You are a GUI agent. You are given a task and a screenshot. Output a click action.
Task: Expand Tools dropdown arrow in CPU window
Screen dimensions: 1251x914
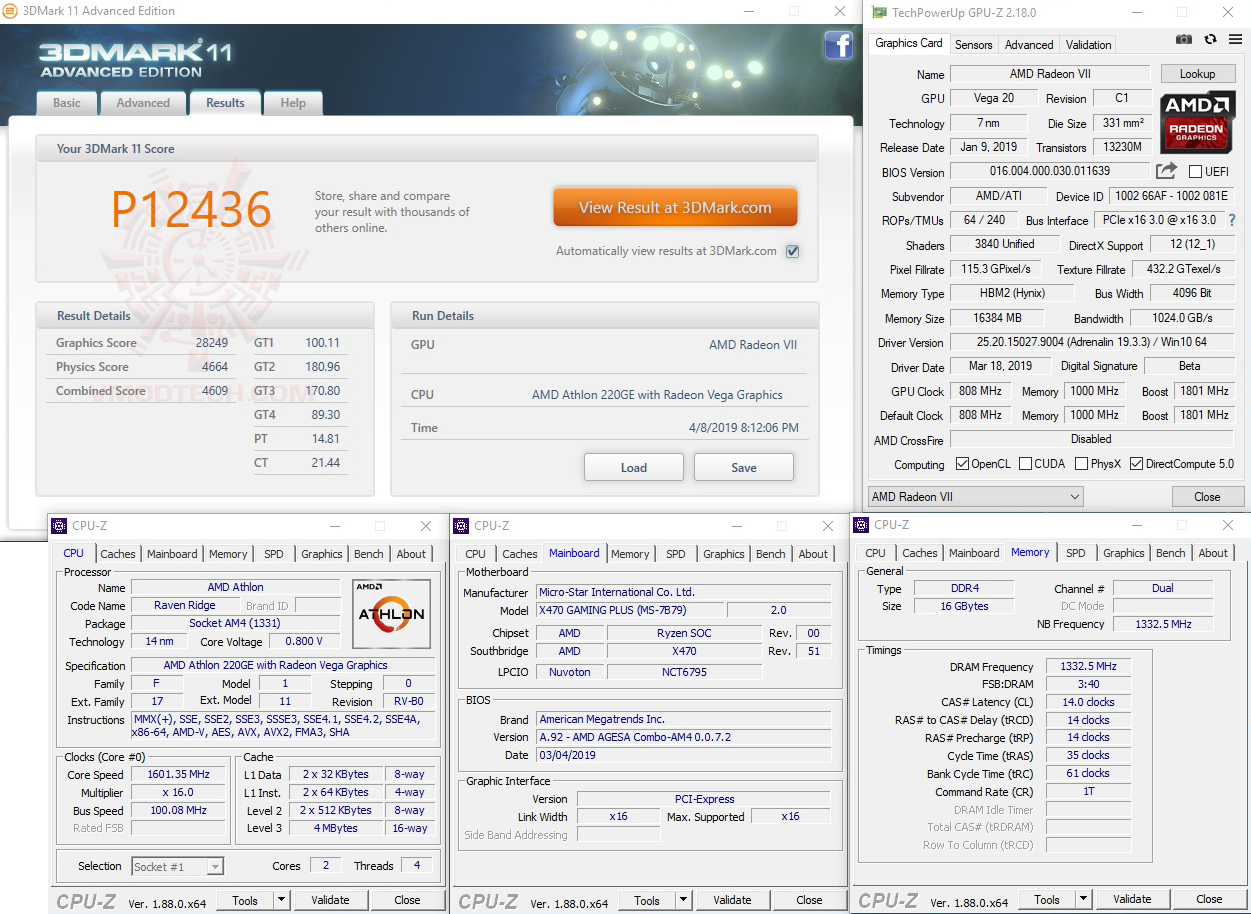(282, 900)
